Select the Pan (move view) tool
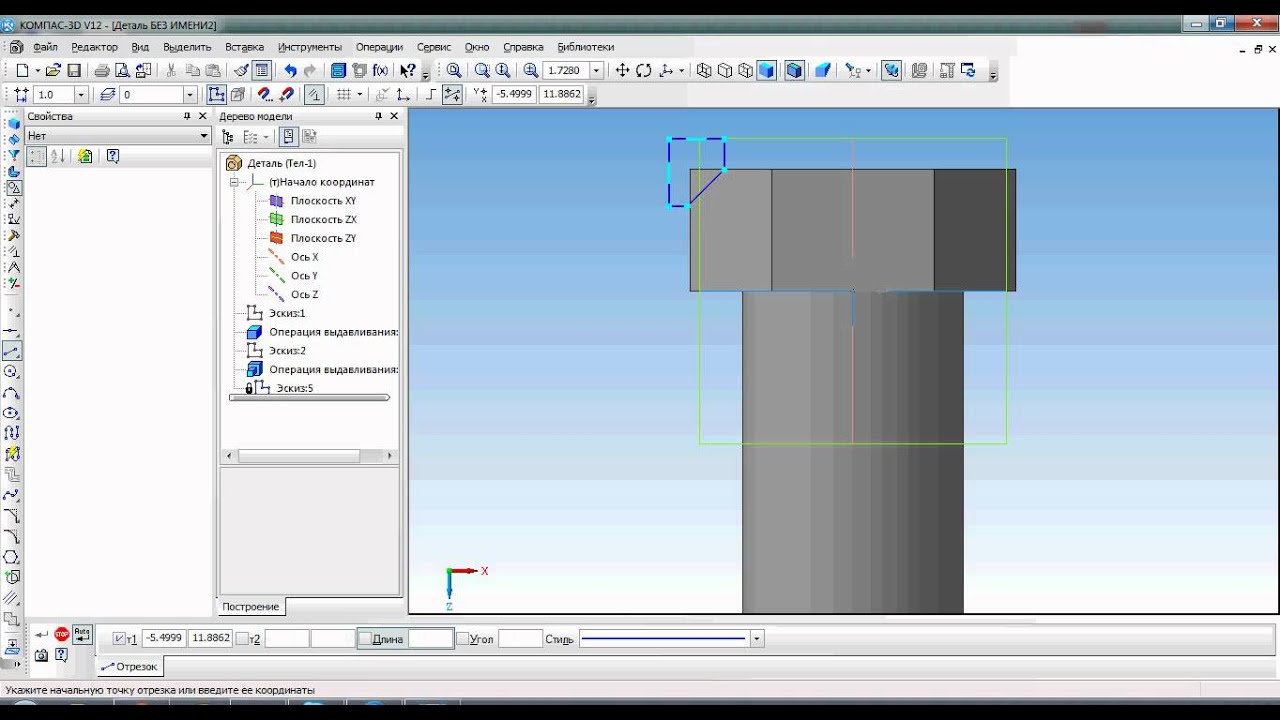This screenshot has width=1280, height=720. tap(622, 70)
